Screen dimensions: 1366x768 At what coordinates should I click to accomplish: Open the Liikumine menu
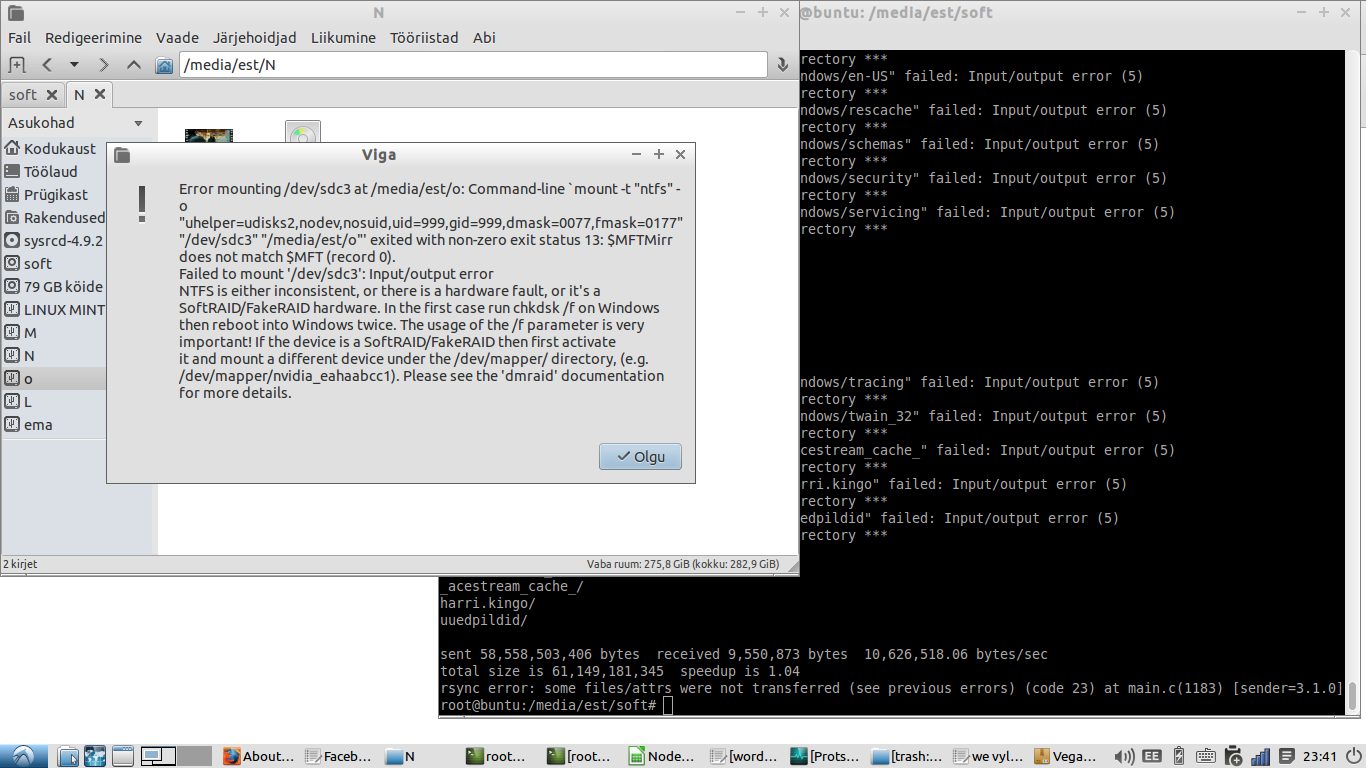click(343, 38)
